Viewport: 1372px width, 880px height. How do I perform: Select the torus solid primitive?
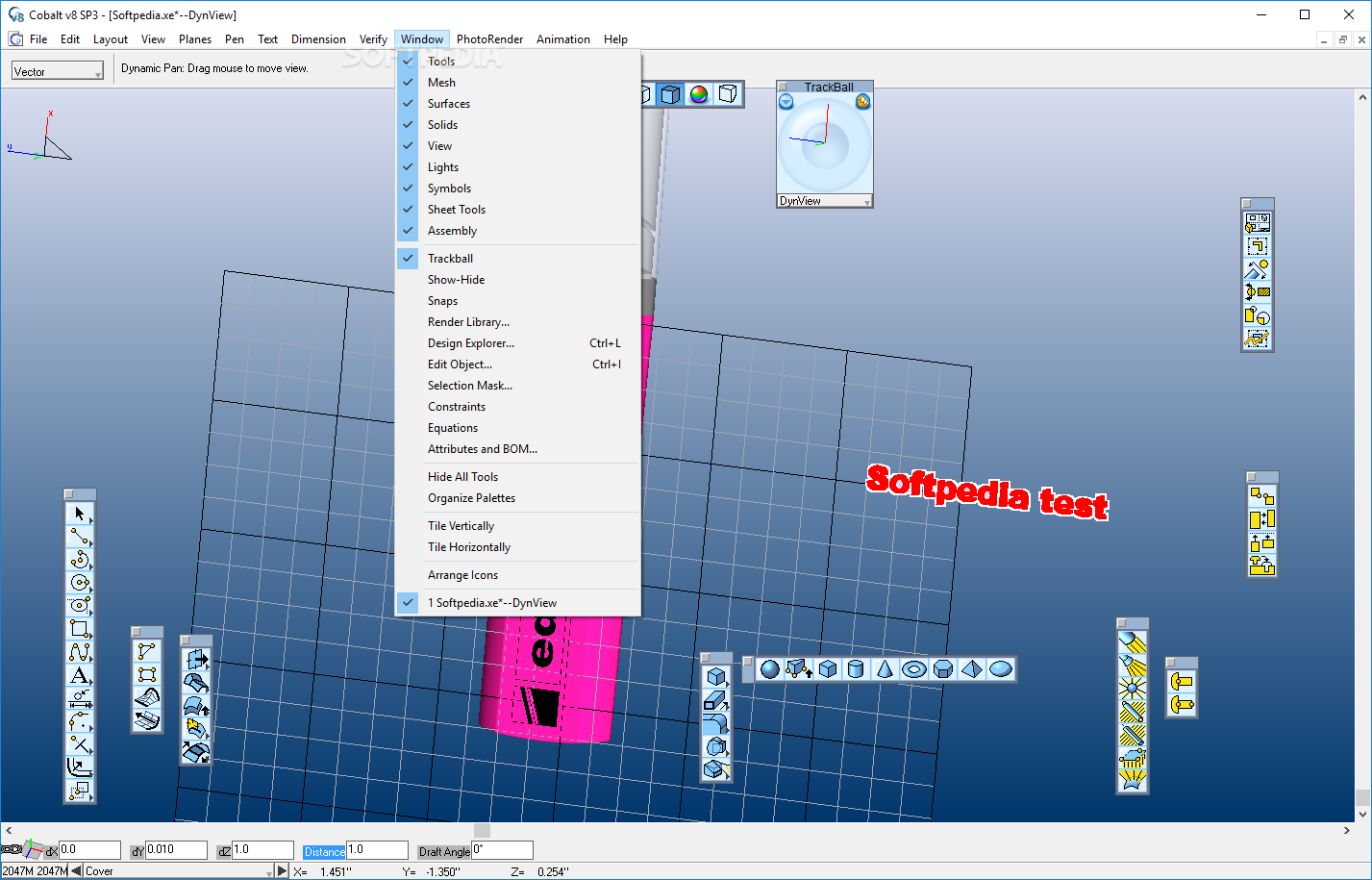(914, 669)
